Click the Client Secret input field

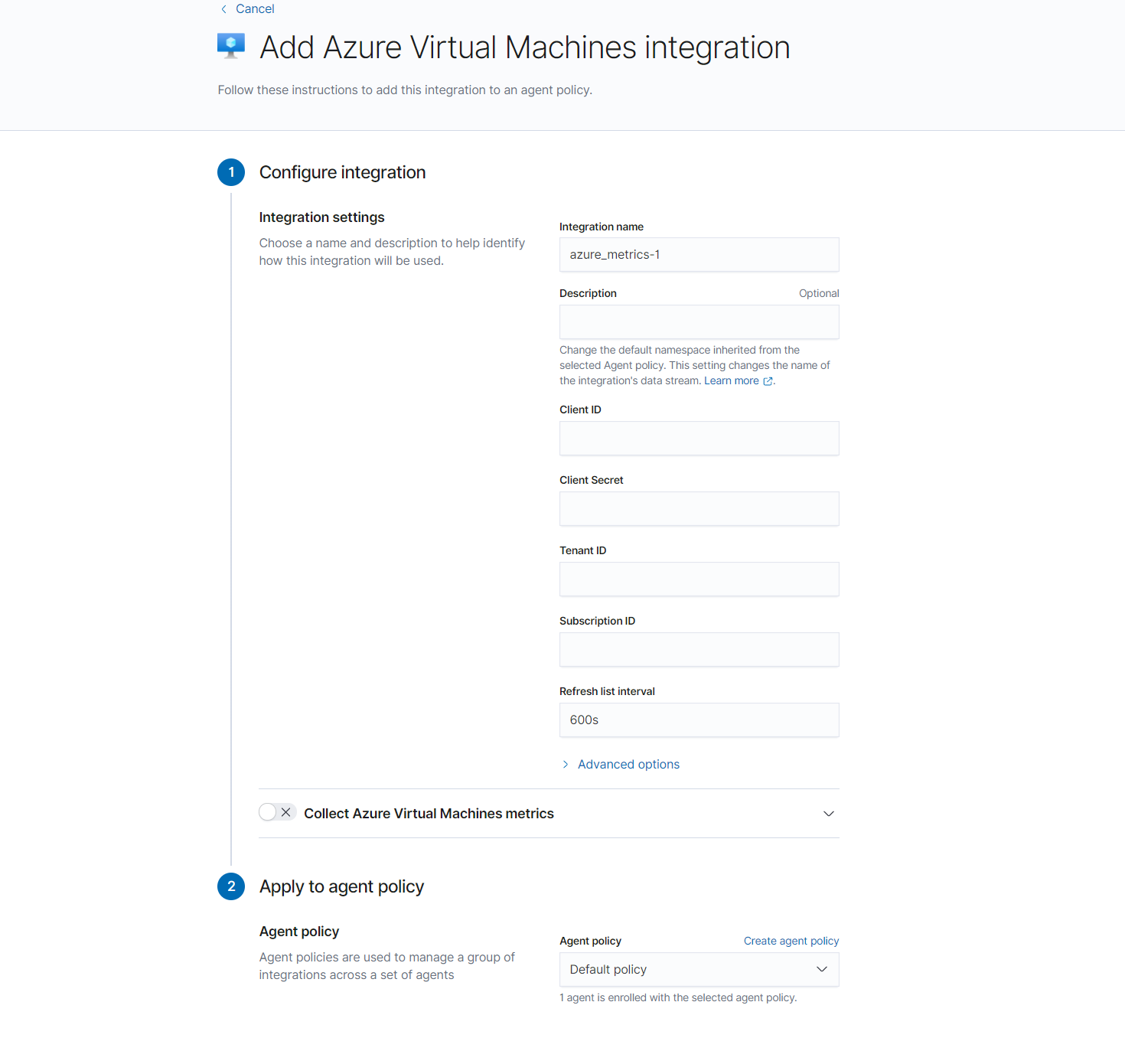pyautogui.click(x=699, y=508)
